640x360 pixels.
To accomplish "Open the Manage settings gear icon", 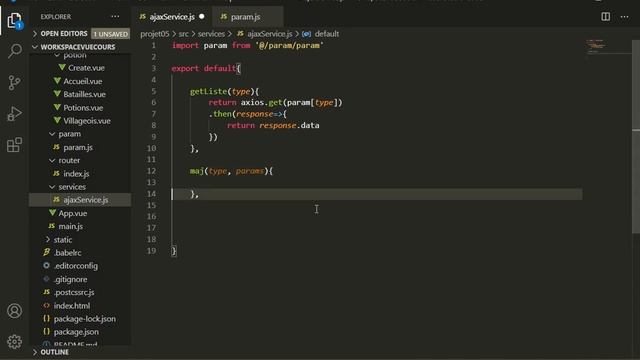I will [x=15, y=342].
